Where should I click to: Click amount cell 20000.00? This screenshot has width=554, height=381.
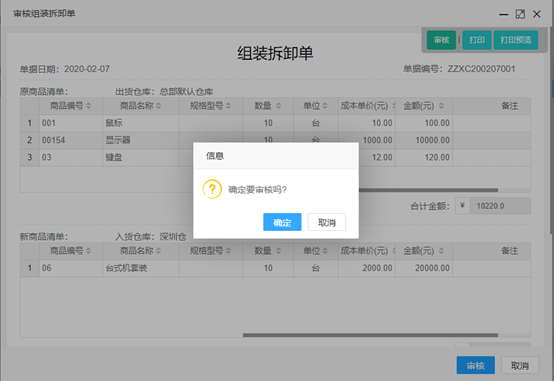pos(424,268)
